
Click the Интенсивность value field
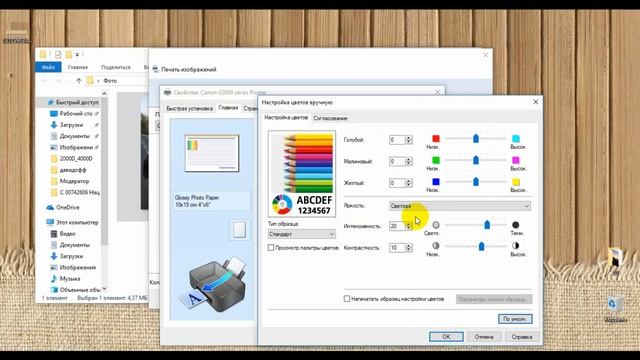(397, 226)
